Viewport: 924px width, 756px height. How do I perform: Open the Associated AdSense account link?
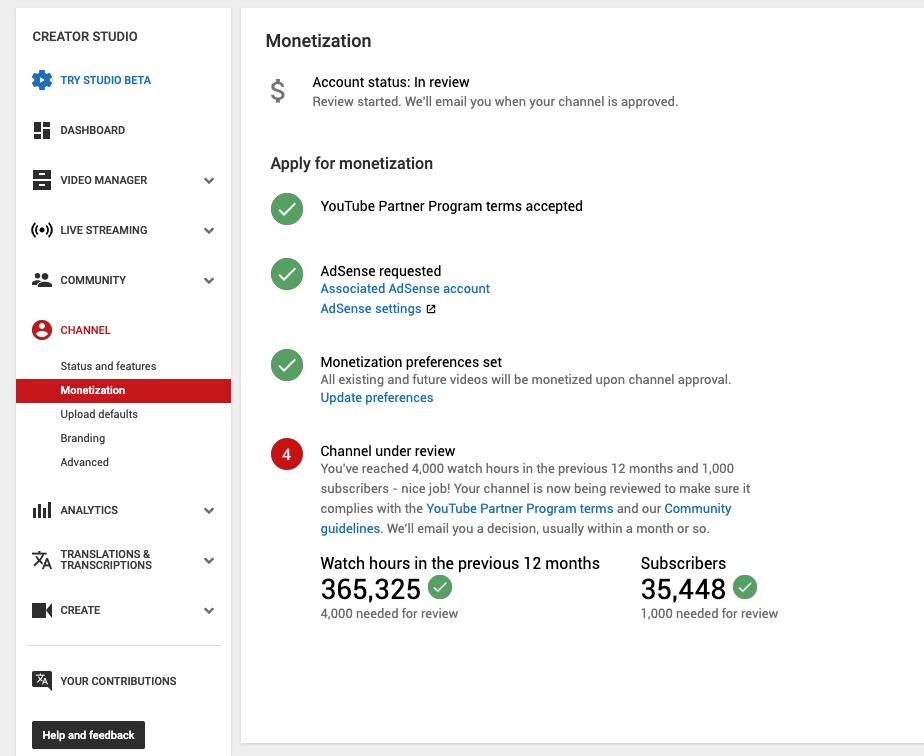tap(405, 289)
